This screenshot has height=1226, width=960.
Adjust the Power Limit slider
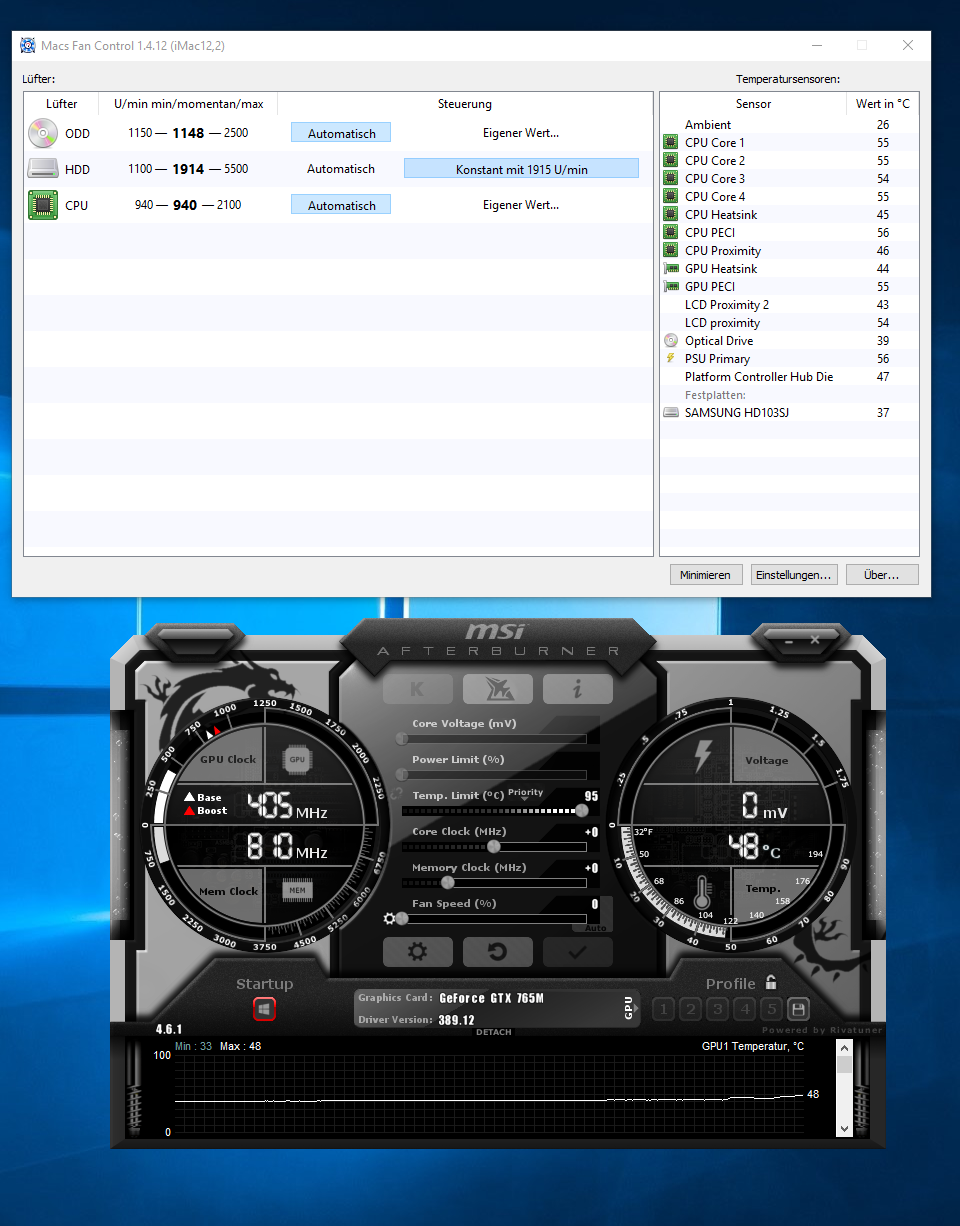coord(494,775)
